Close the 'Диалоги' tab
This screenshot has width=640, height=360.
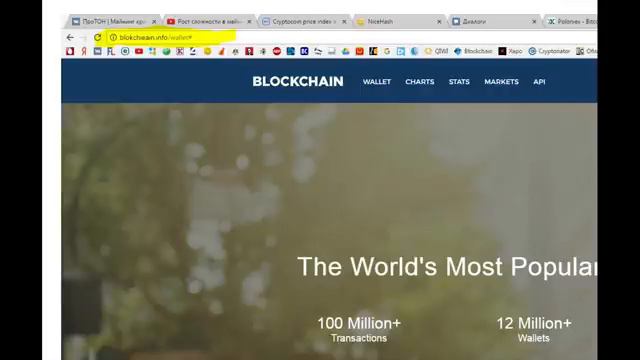click(x=534, y=22)
